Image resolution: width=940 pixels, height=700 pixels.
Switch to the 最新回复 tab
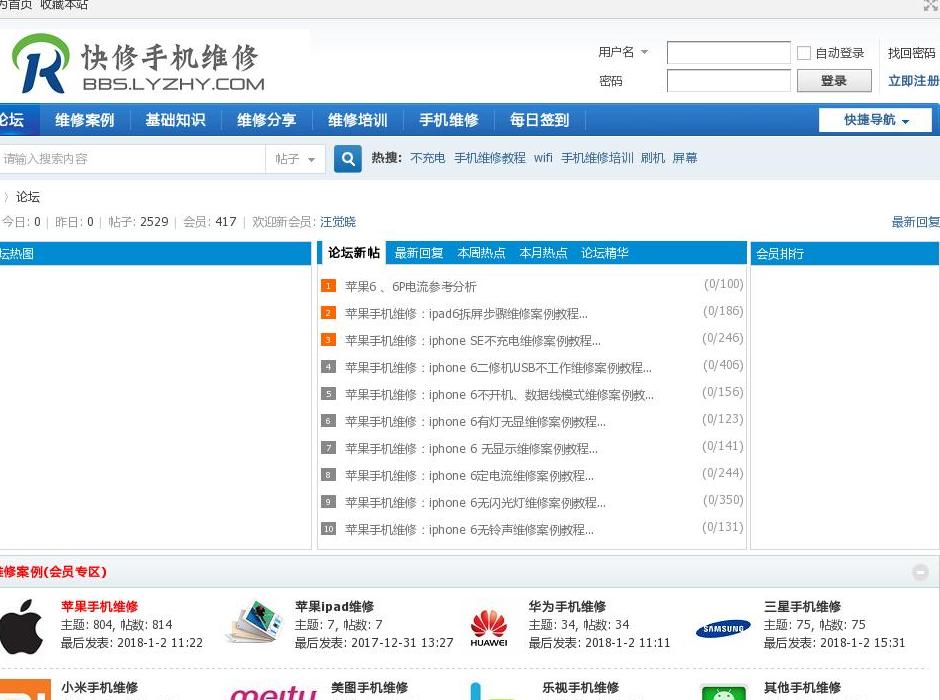click(418, 253)
